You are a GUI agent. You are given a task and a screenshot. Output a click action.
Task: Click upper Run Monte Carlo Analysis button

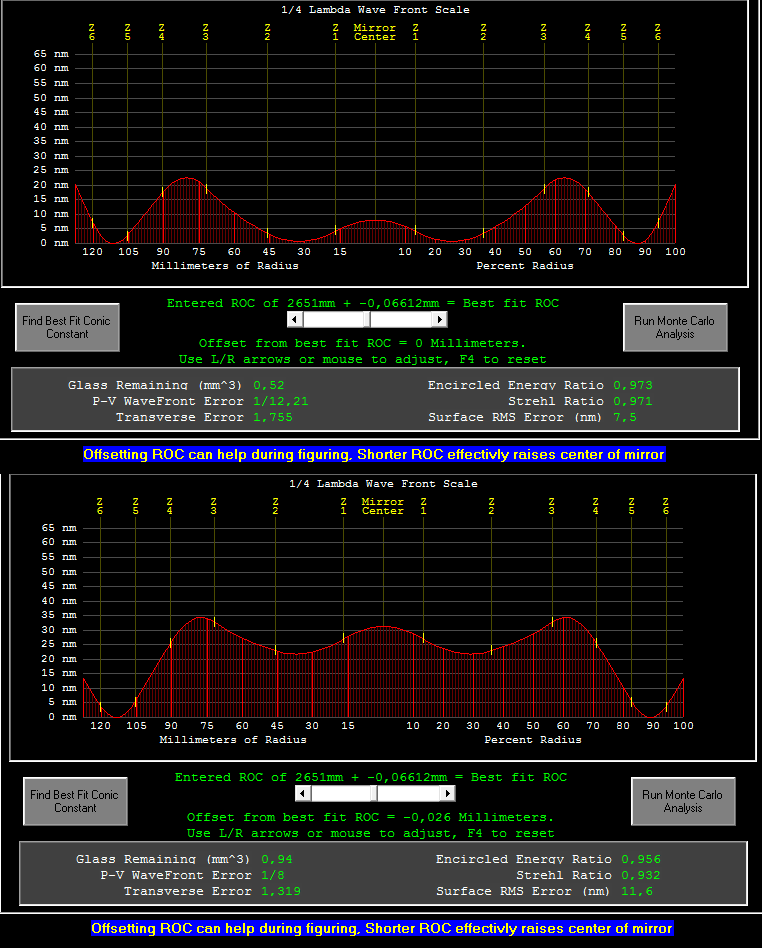[675, 327]
